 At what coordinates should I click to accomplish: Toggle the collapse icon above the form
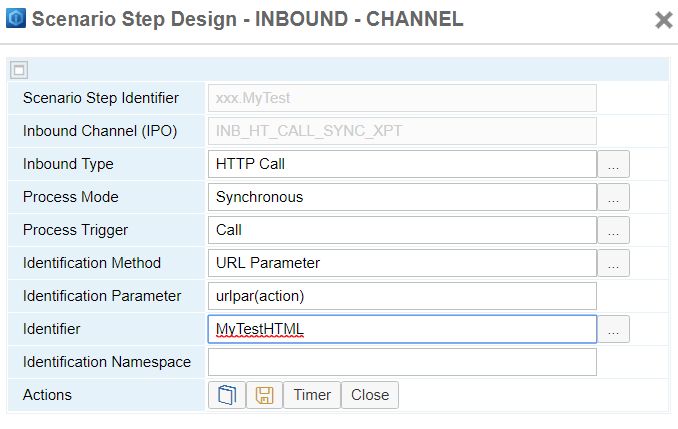click(19, 70)
